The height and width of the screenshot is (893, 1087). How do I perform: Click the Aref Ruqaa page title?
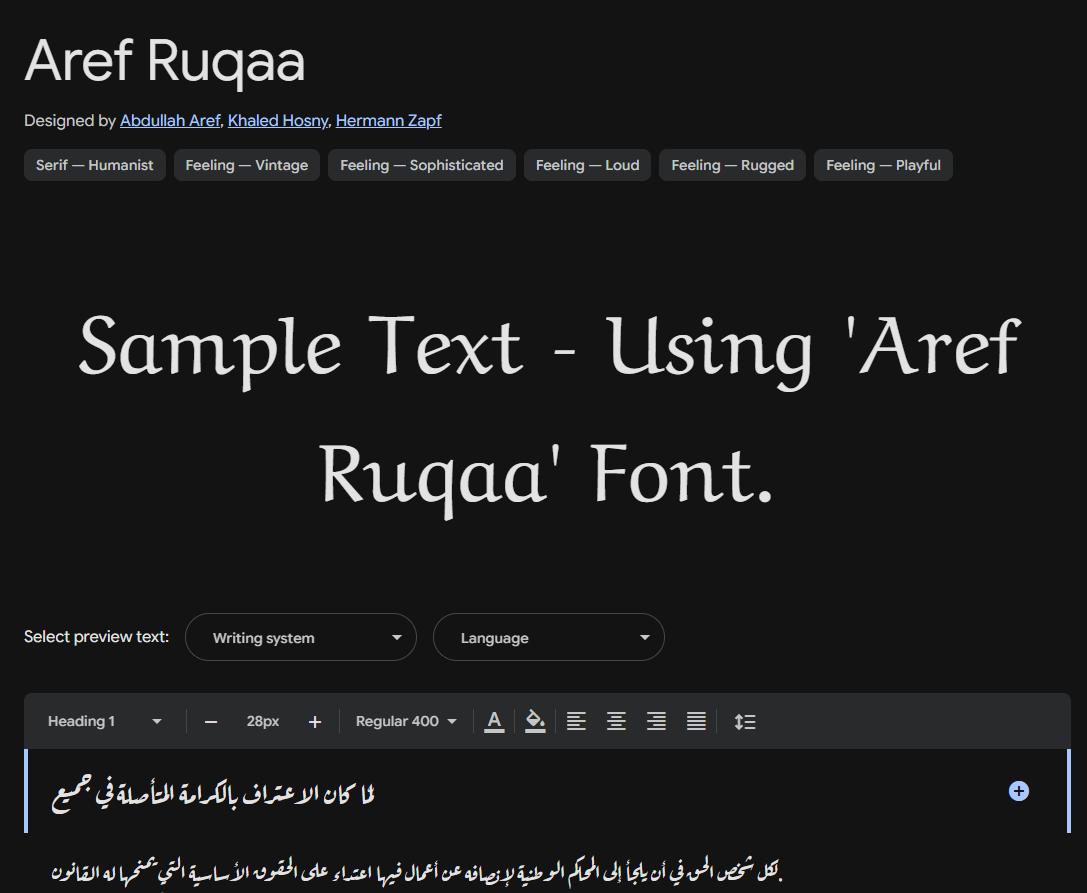[165, 62]
